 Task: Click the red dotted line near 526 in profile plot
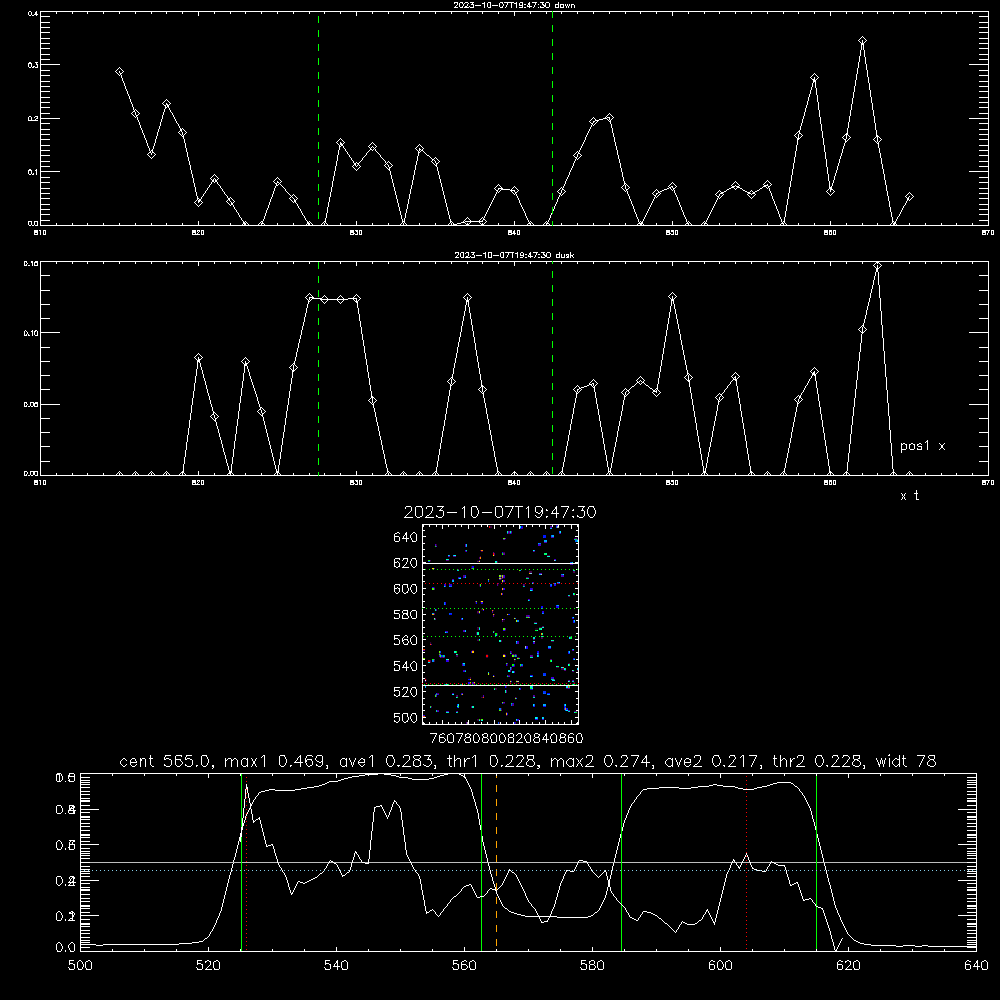(x=247, y=861)
